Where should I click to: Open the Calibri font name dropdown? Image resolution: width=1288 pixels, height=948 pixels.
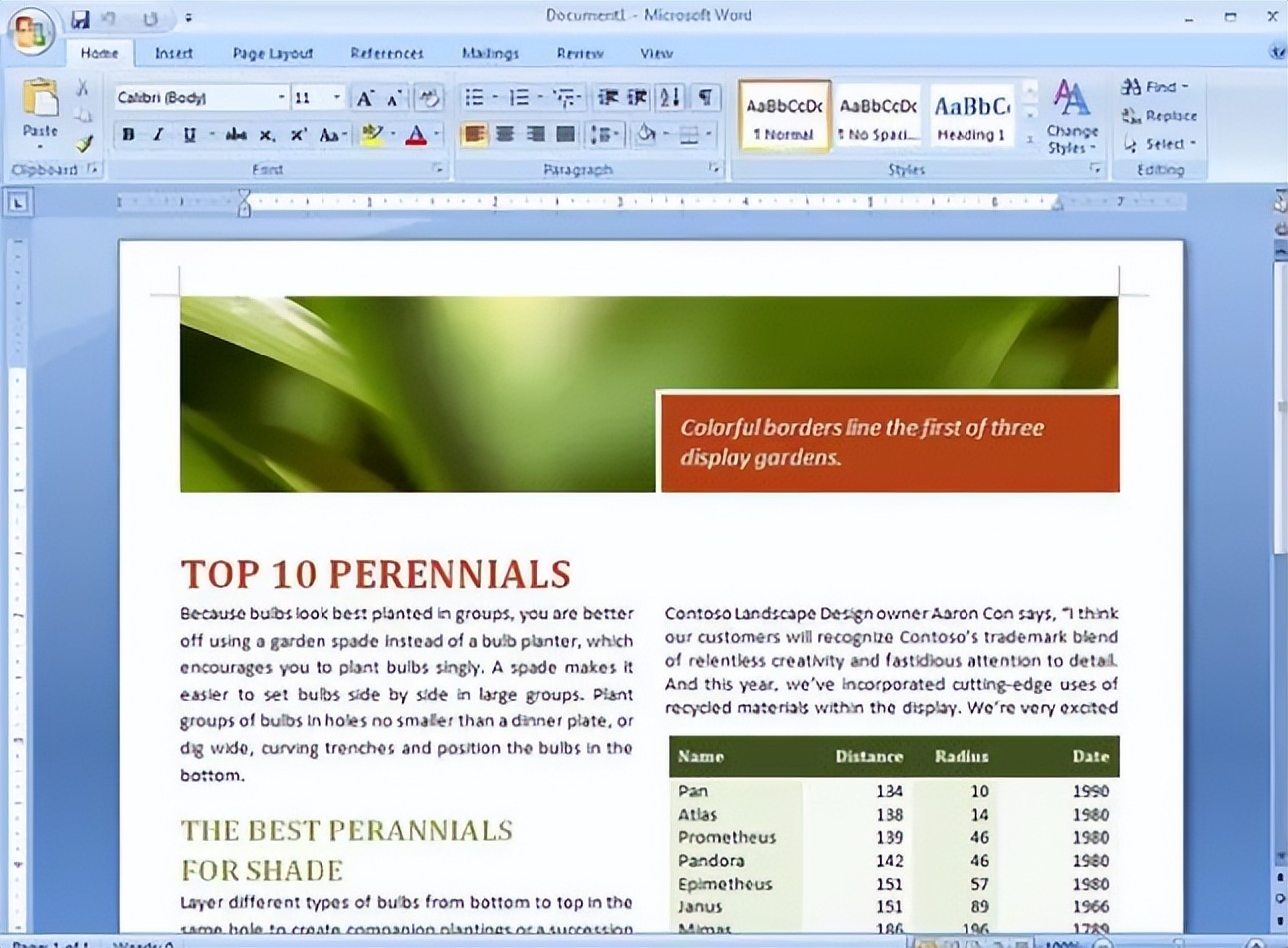(x=281, y=97)
